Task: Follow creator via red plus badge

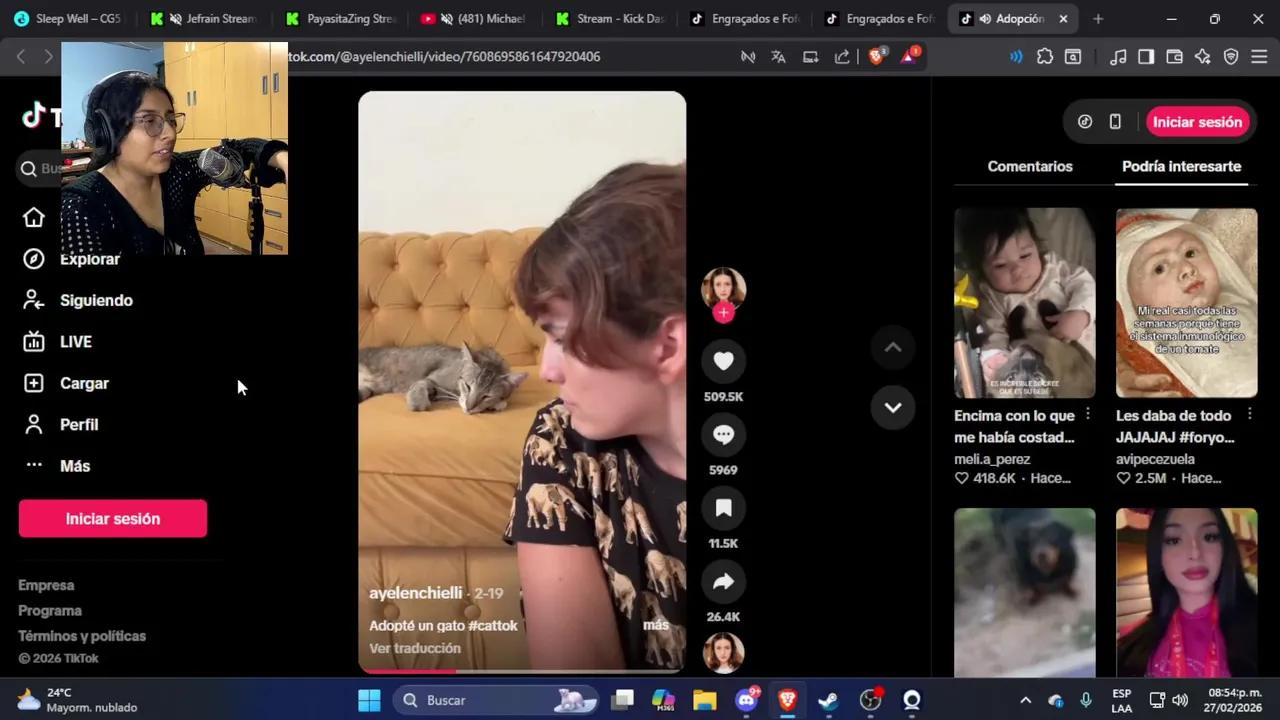Action: click(x=724, y=312)
